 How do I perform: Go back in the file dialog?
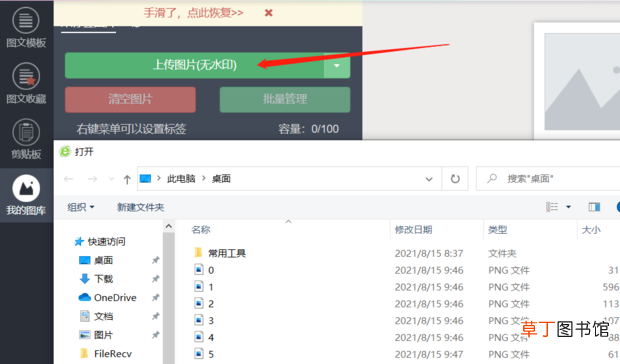point(68,179)
